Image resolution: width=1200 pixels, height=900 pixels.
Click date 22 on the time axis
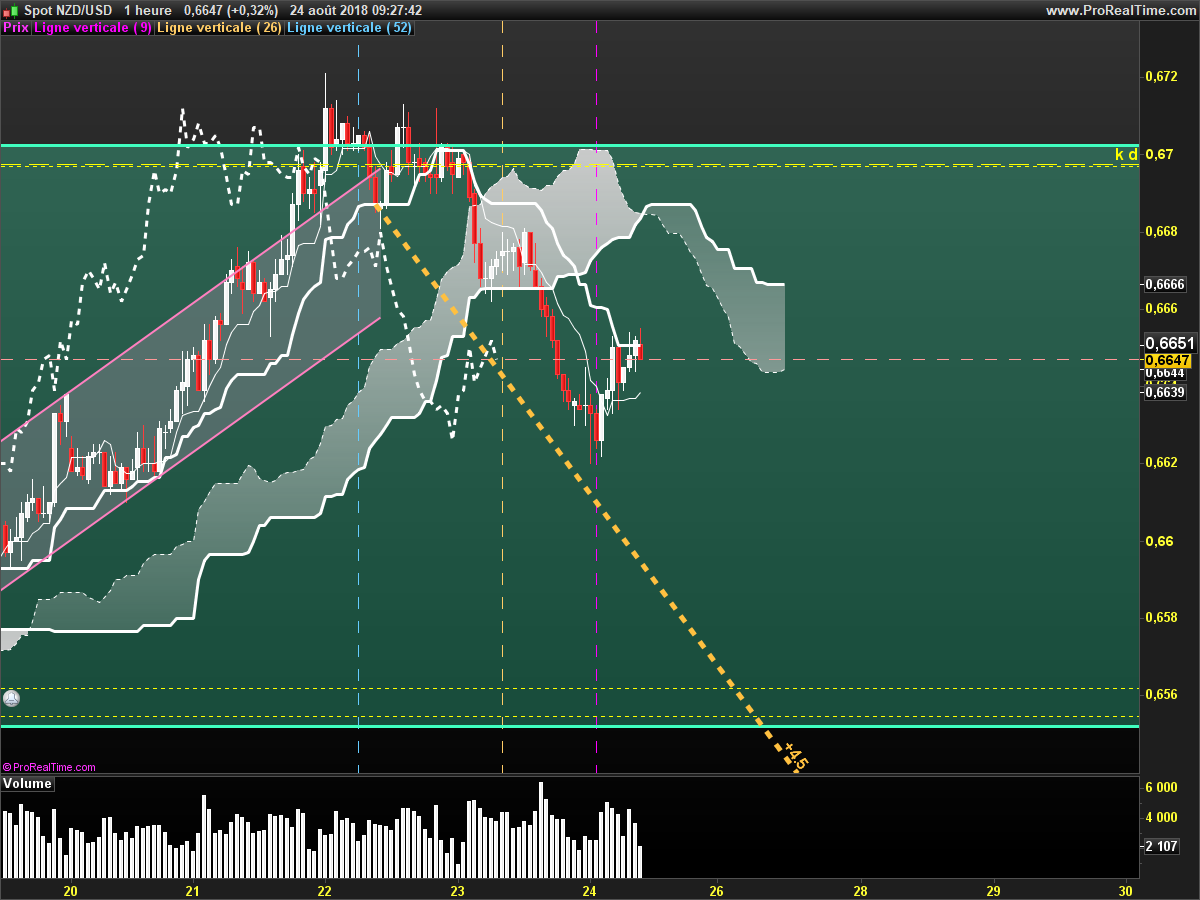[324, 890]
